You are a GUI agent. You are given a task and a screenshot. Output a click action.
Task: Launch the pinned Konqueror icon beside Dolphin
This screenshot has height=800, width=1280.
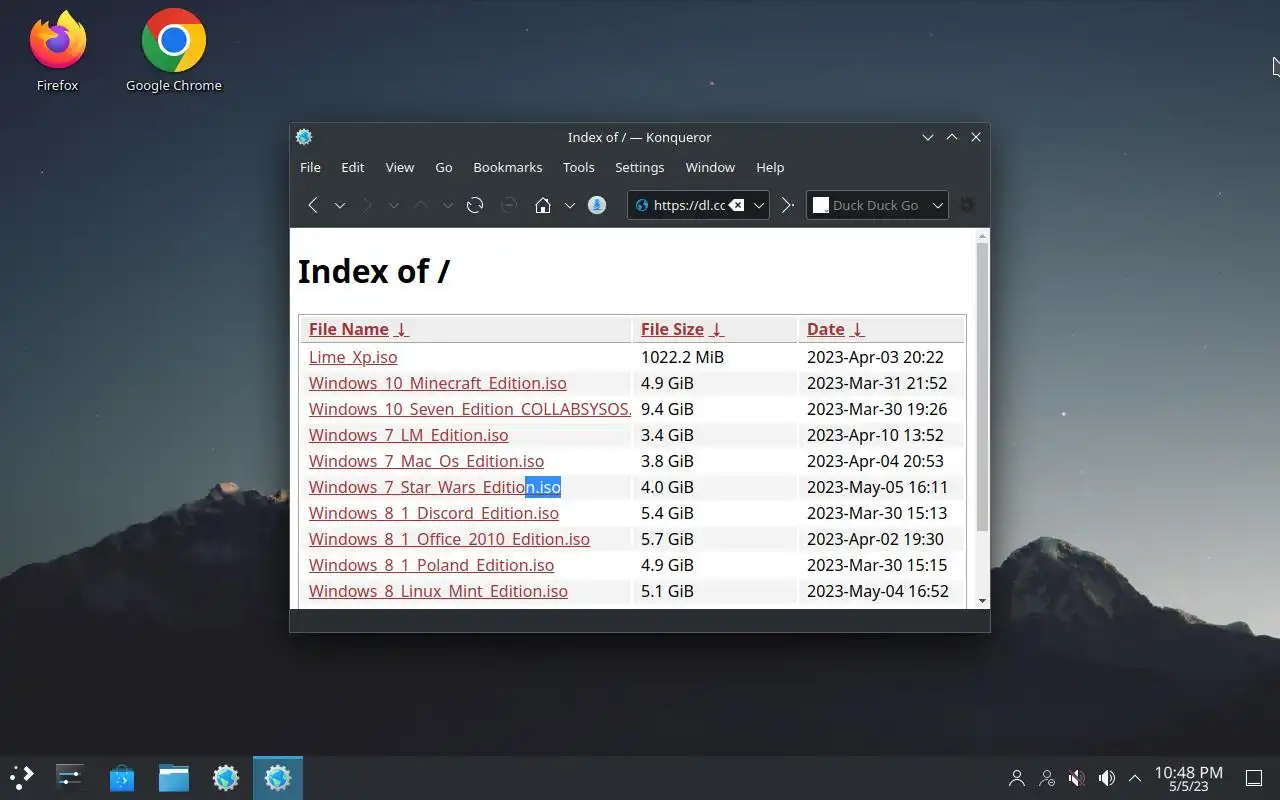[226, 777]
